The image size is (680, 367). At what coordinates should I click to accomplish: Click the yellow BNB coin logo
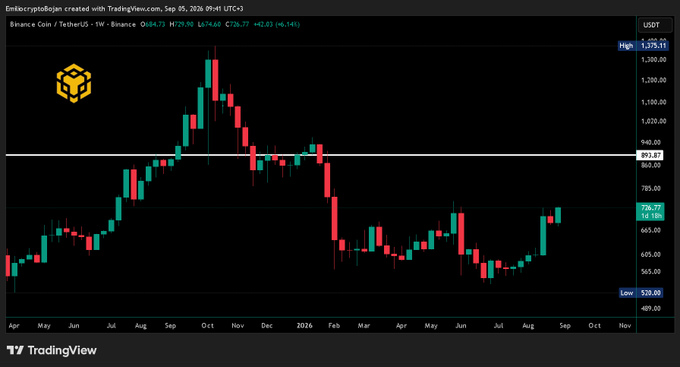click(x=74, y=83)
